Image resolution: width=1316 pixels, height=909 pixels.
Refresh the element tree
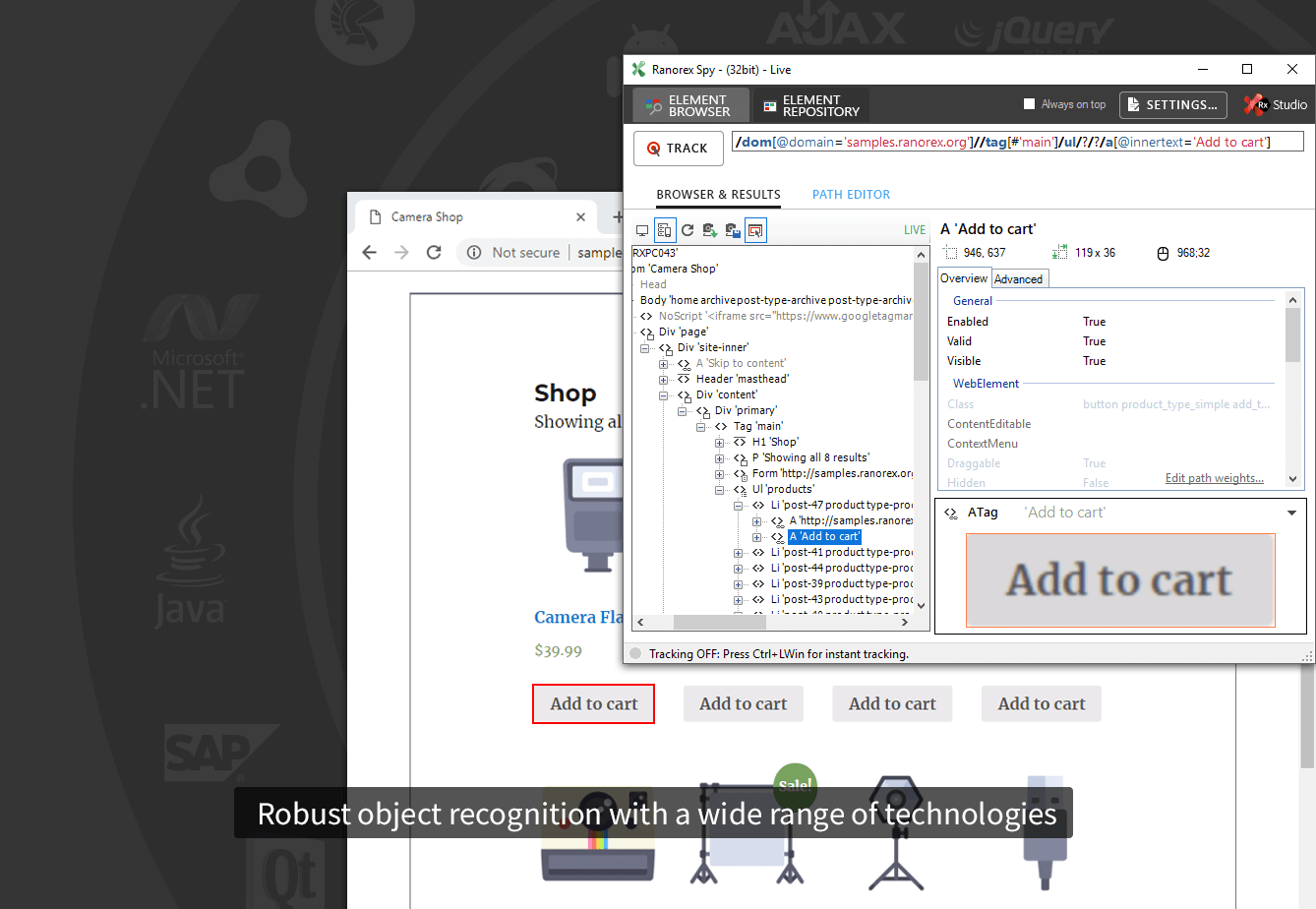(688, 230)
